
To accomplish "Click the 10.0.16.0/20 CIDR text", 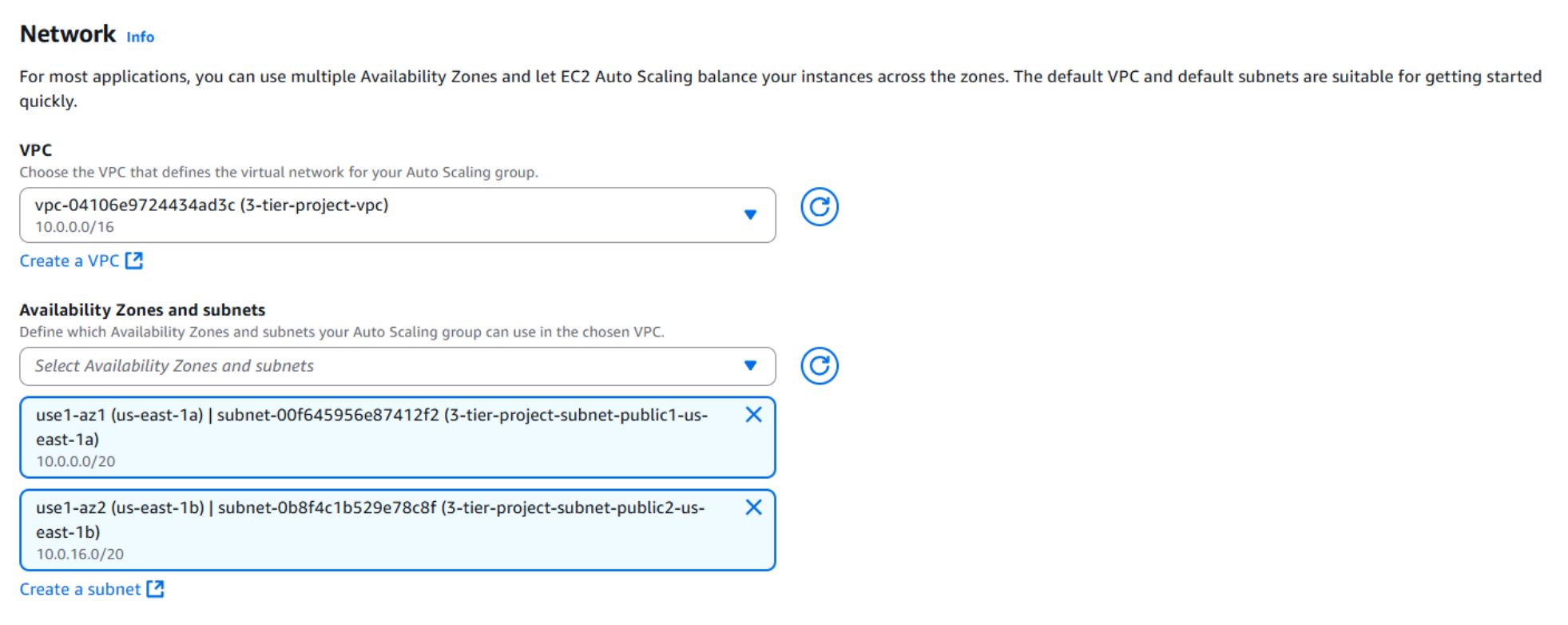I will pyautogui.click(x=80, y=554).
